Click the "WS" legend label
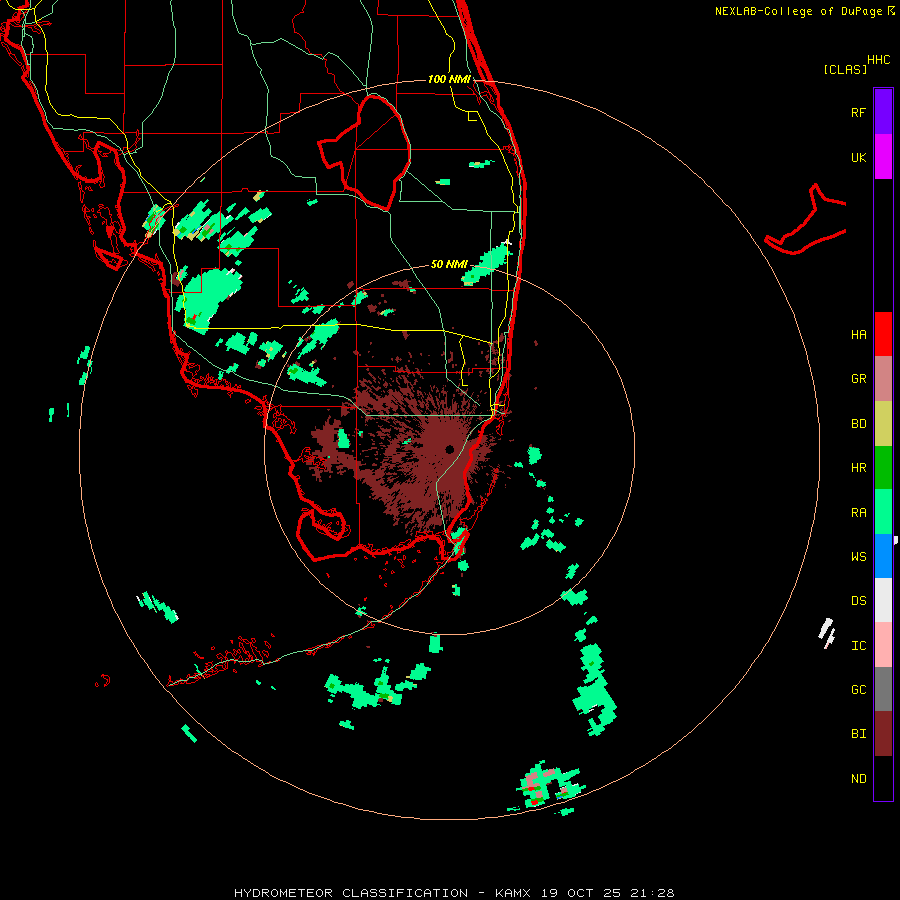The image size is (900, 900). 858,557
